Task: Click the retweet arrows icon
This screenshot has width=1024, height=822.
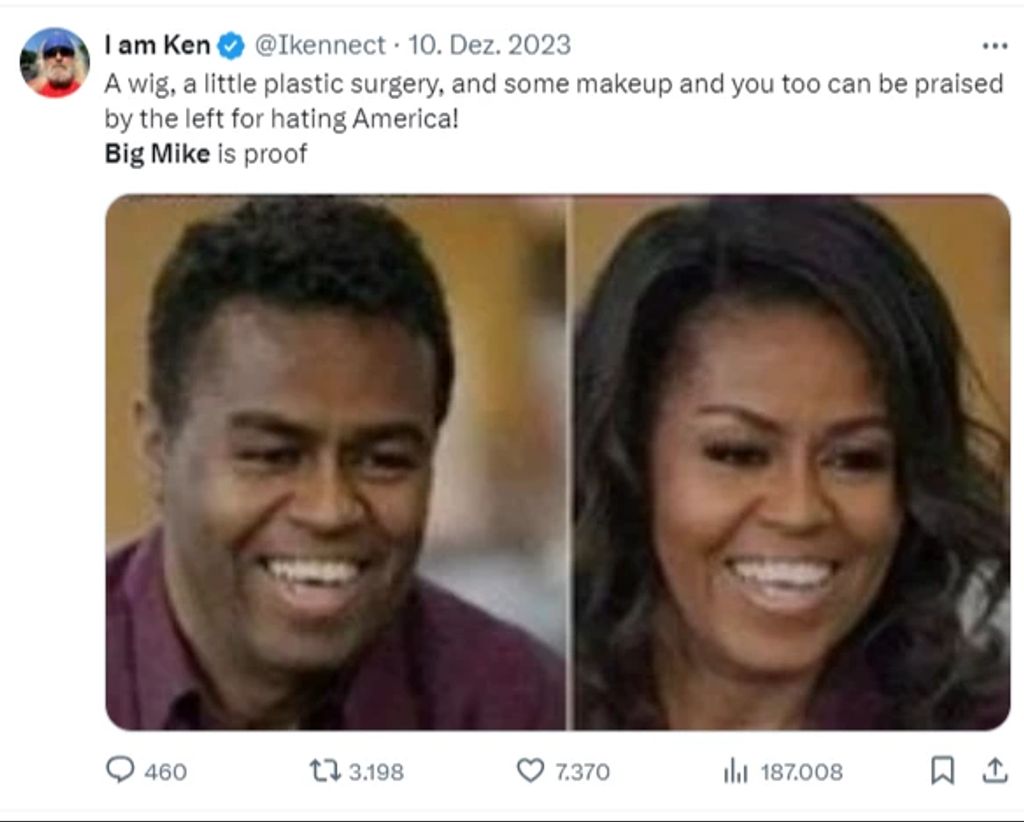Action: pyautogui.click(x=322, y=770)
